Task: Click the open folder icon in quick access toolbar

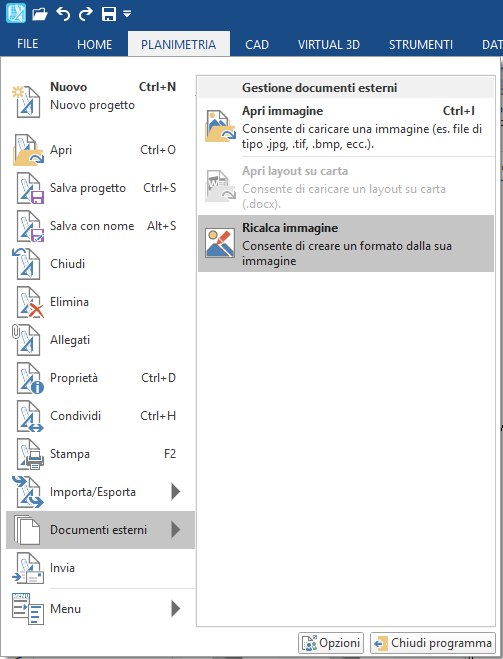Action: pyautogui.click(x=40, y=14)
